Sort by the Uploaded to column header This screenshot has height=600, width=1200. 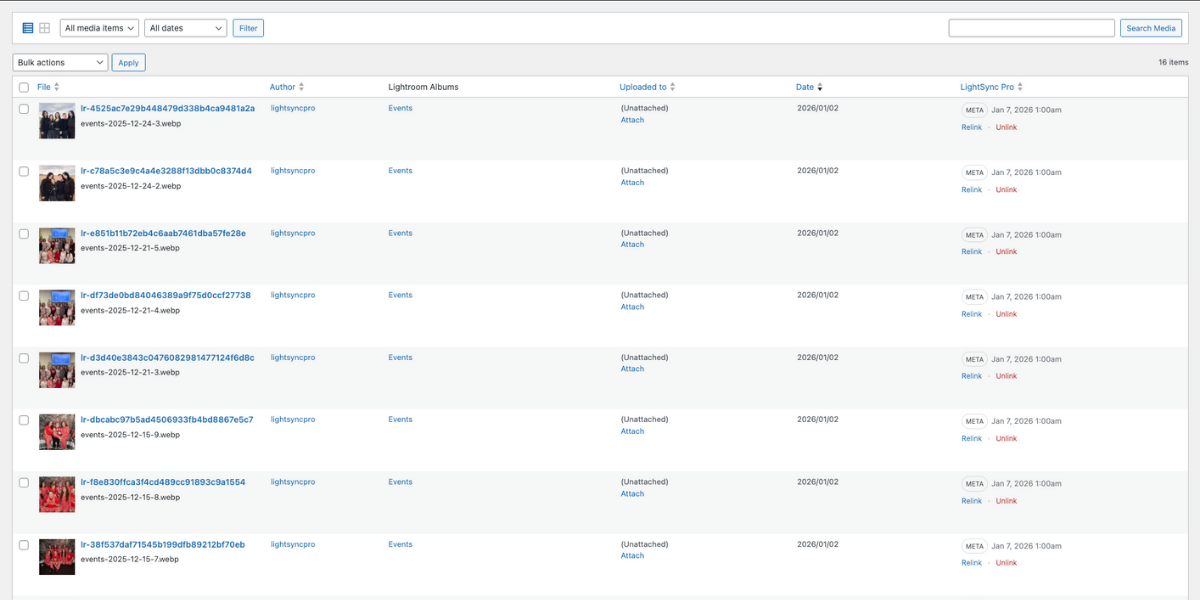point(642,87)
